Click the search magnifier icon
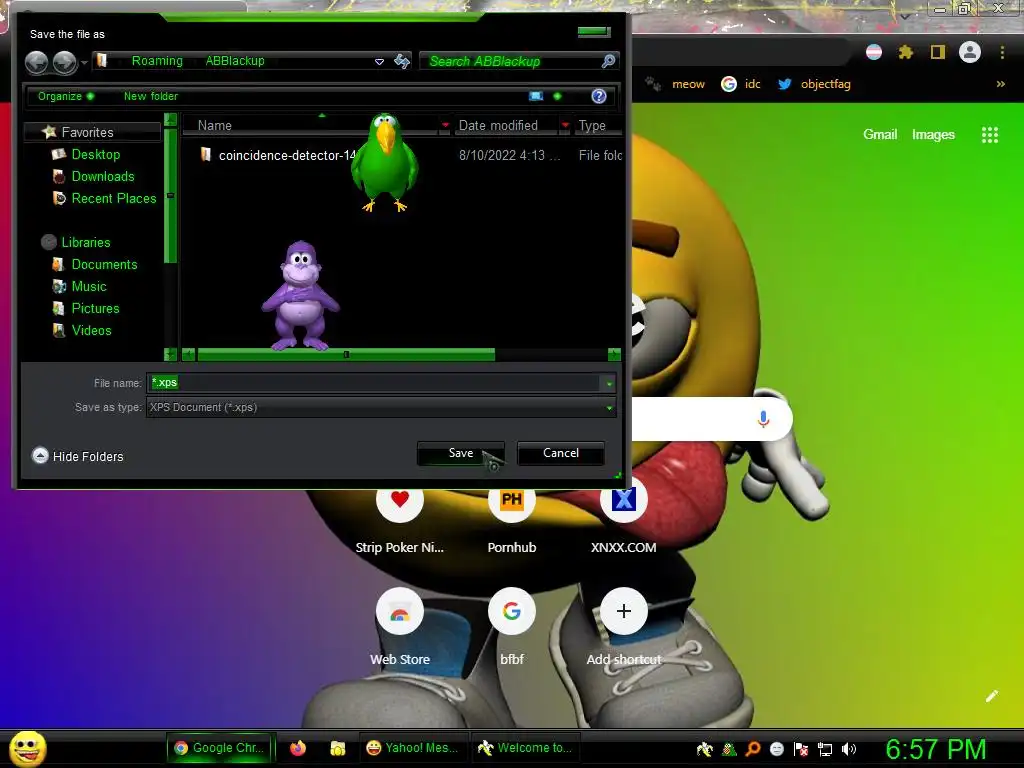The height and width of the screenshot is (768, 1024). [x=608, y=61]
